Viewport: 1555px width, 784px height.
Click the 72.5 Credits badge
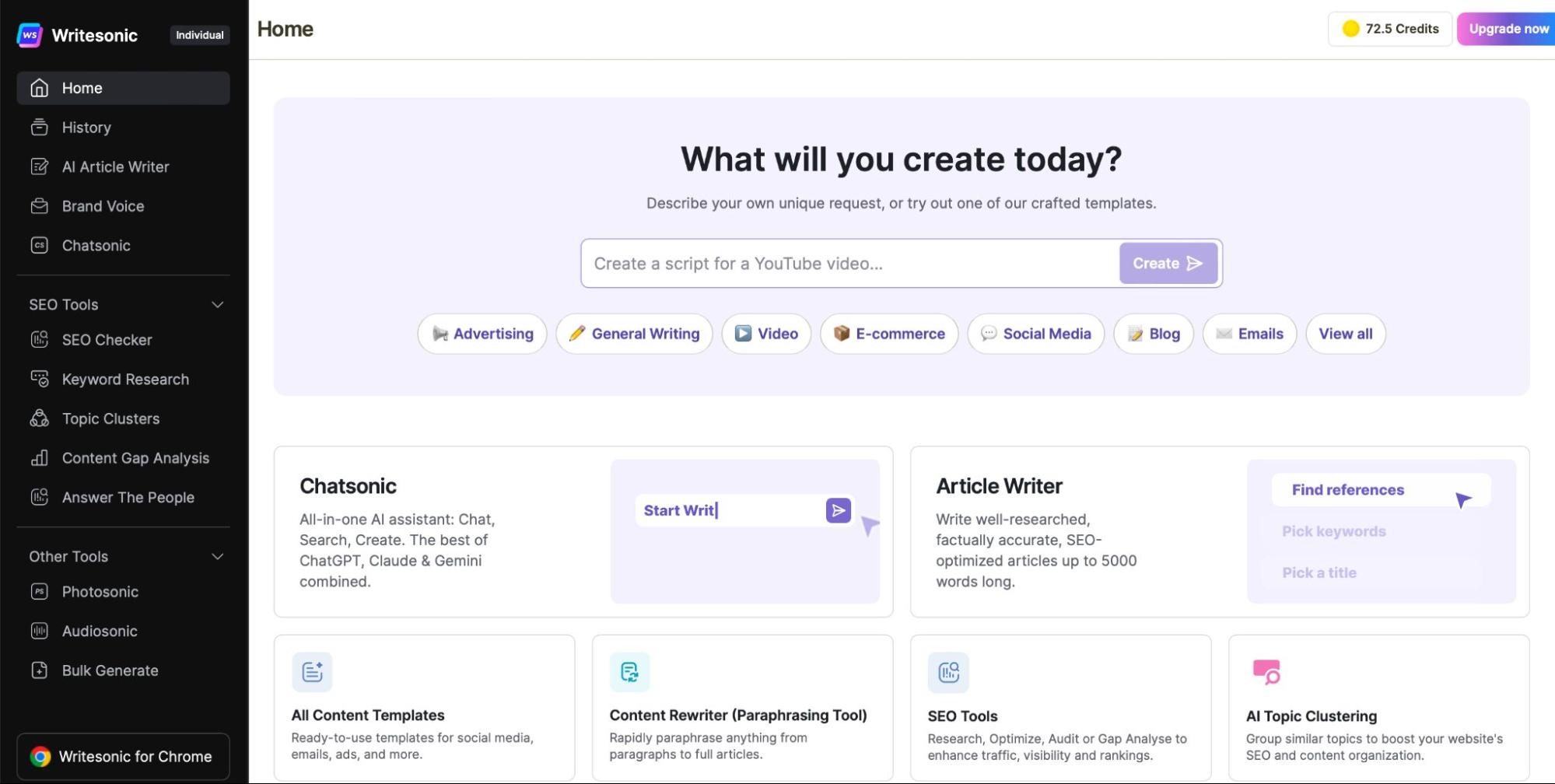tap(1390, 29)
